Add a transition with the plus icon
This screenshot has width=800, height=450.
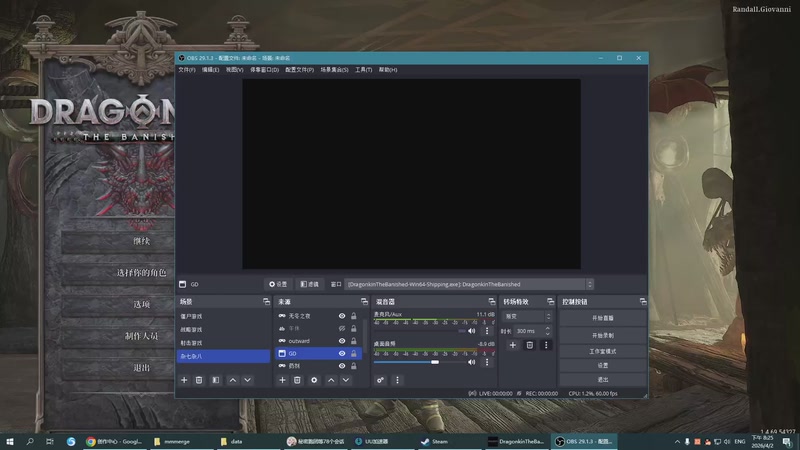[513, 345]
